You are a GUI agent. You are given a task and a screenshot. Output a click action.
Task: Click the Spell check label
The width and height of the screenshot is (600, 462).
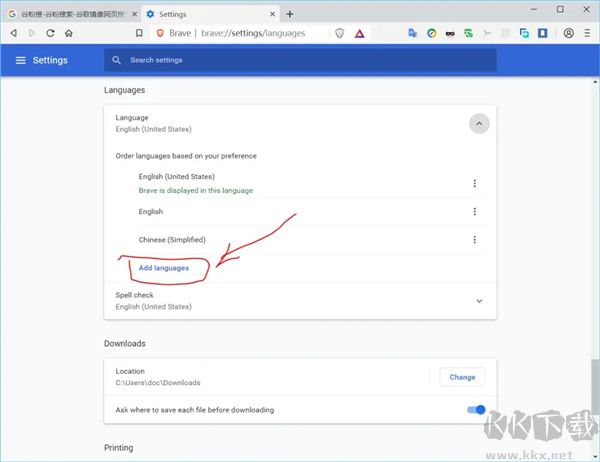[134, 295]
